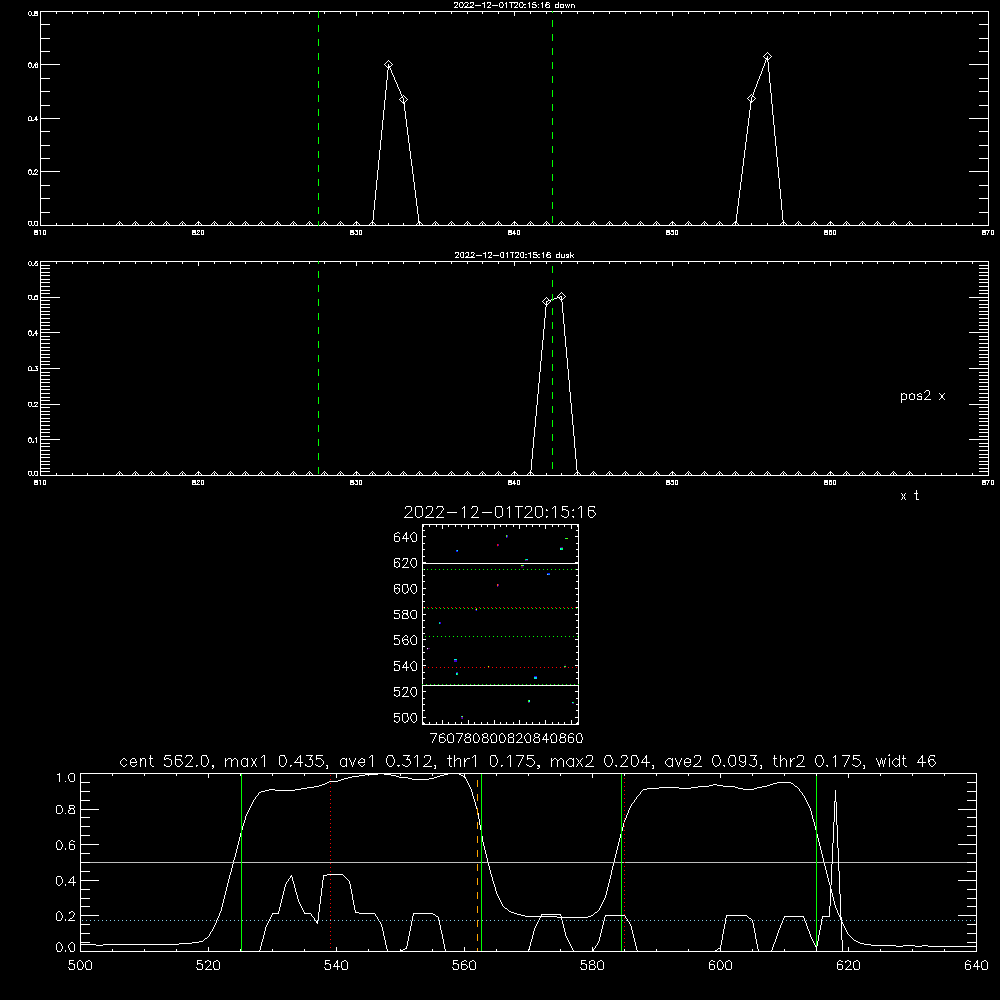Click the 640 y-axis label of small scatter plot
This screenshot has height=1000, width=1000.
[x=406, y=538]
